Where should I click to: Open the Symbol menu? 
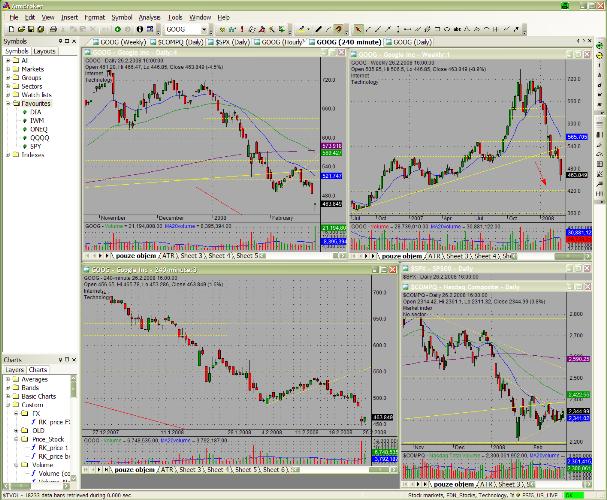pyautogui.click(x=122, y=17)
